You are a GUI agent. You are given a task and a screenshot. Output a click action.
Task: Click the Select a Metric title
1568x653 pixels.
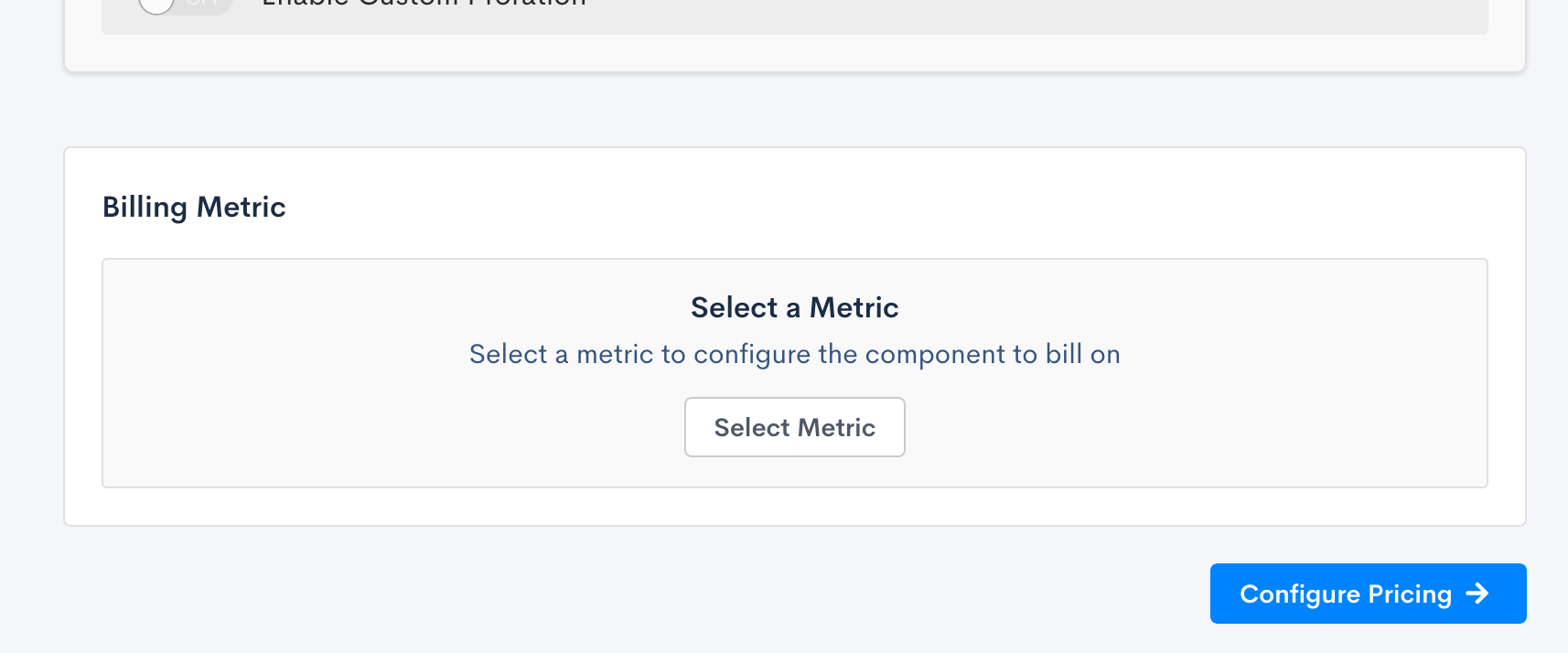click(794, 307)
